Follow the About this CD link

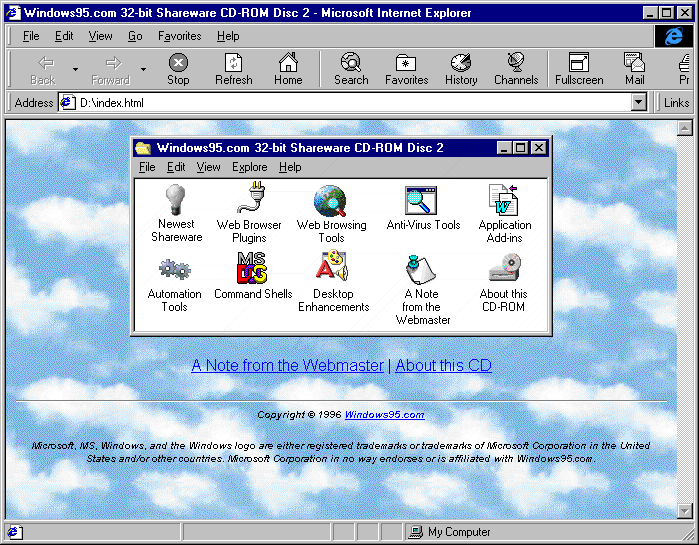[444, 365]
